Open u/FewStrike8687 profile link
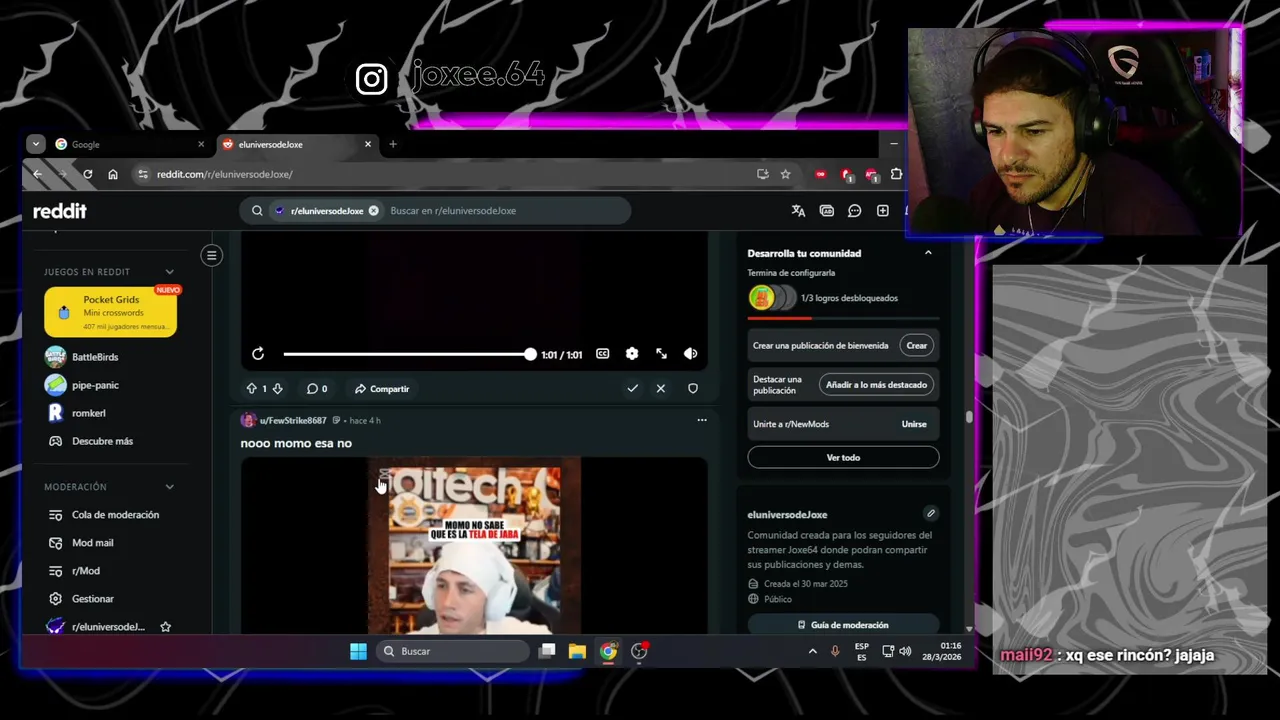This screenshot has width=1280, height=720. [x=293, y=420]
